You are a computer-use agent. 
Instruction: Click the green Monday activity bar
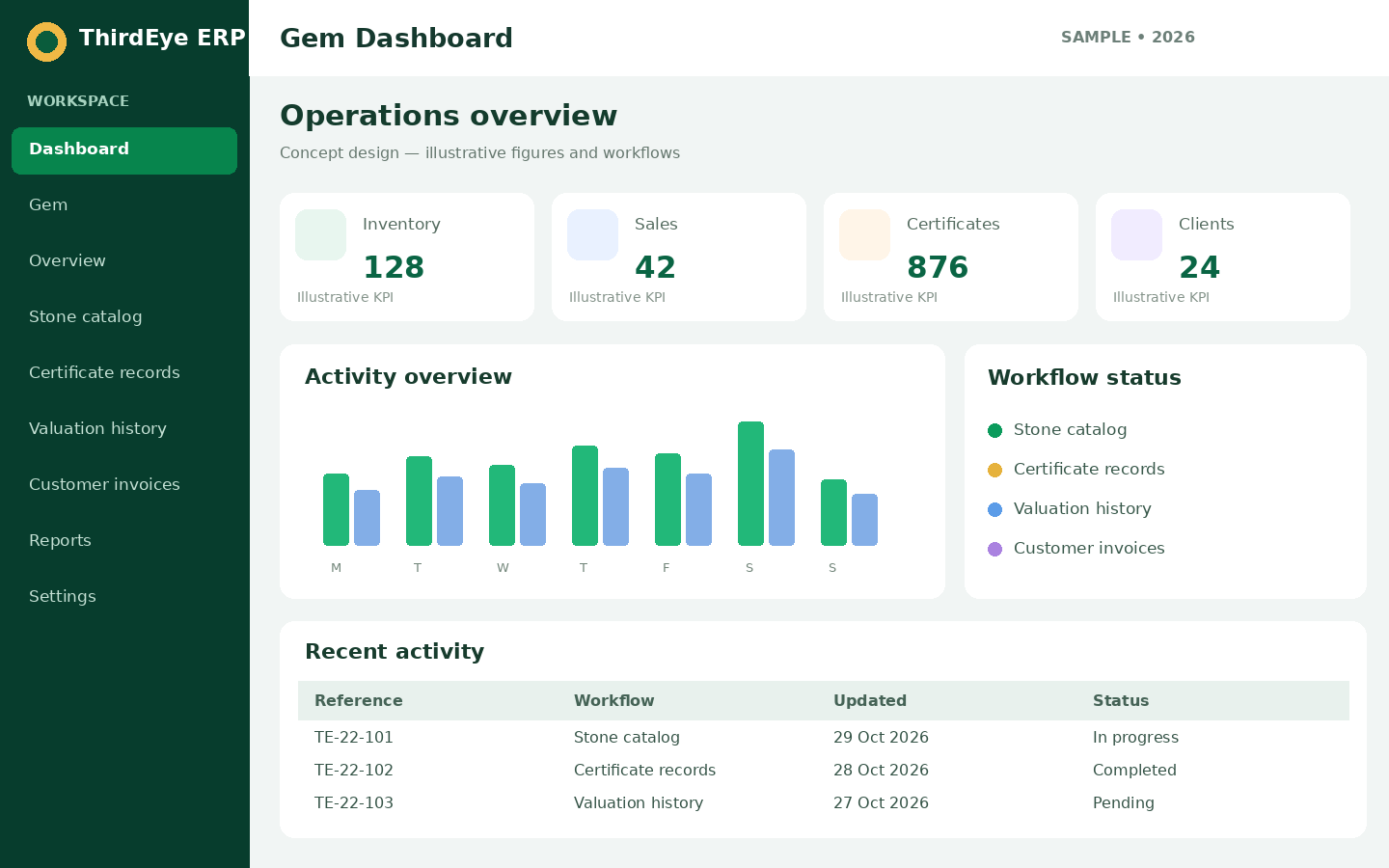pos(336,509)
